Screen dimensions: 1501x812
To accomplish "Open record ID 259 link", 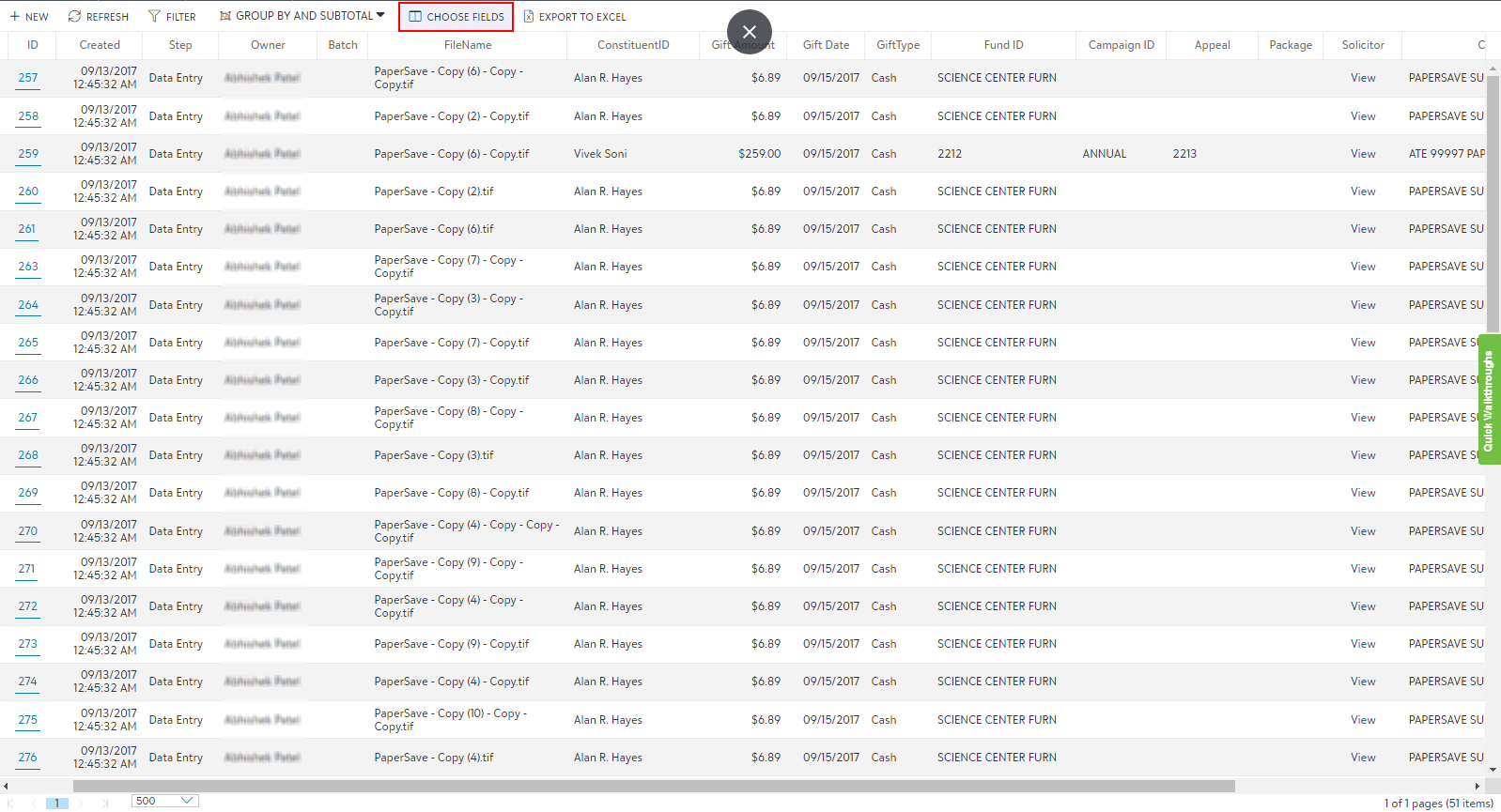I will click(28, 154).
